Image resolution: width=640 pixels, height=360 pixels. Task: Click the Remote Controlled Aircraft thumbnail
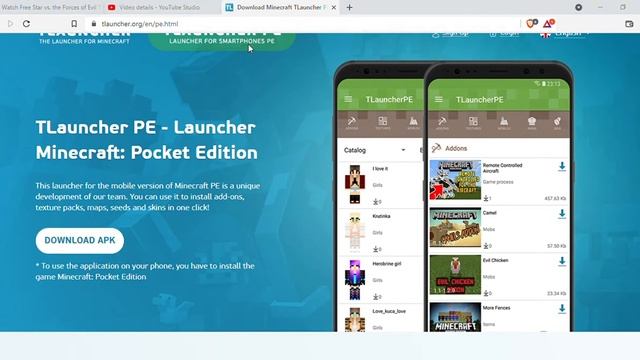[455, 180]
